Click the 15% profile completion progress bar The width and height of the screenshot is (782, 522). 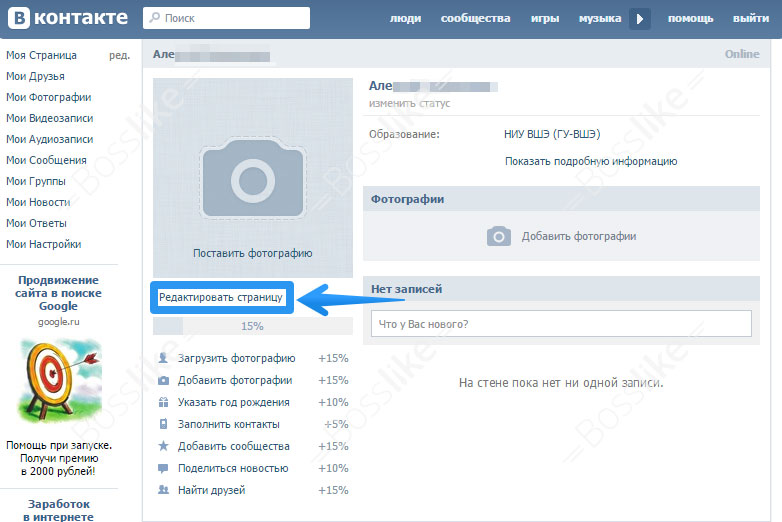coord(253,326)
